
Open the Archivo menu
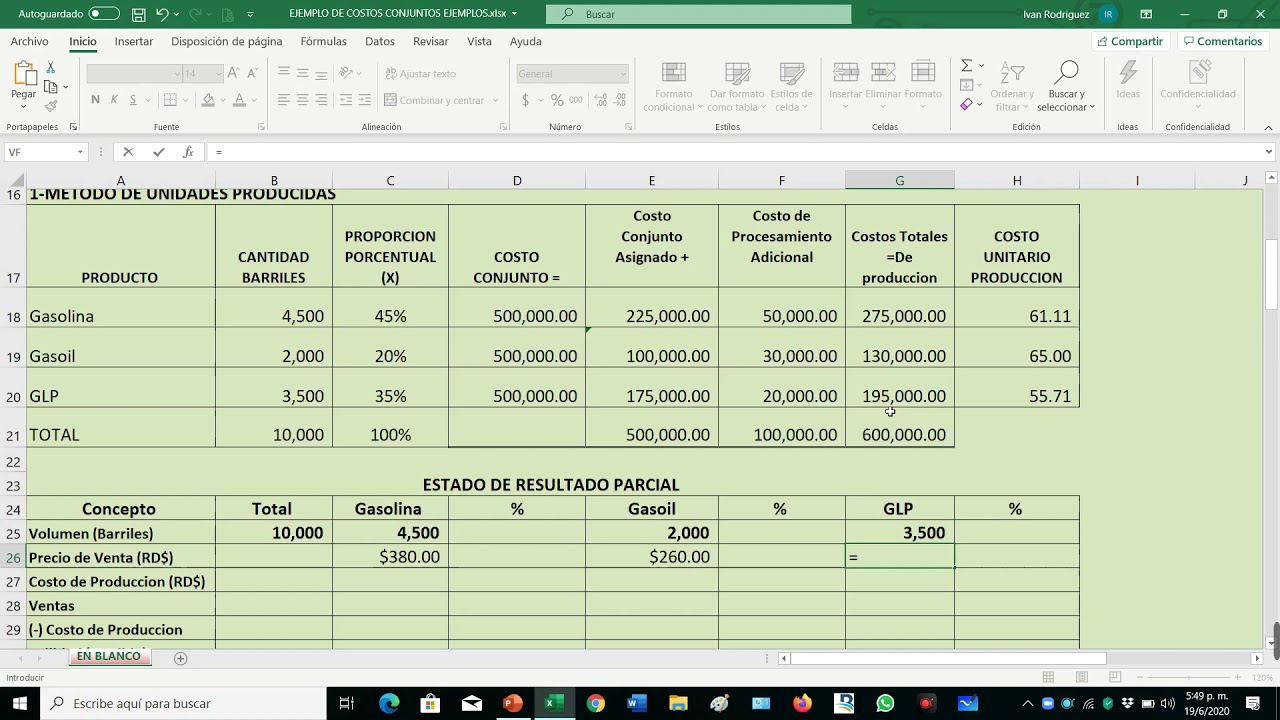pyautogui.click(x=29, y=41)
